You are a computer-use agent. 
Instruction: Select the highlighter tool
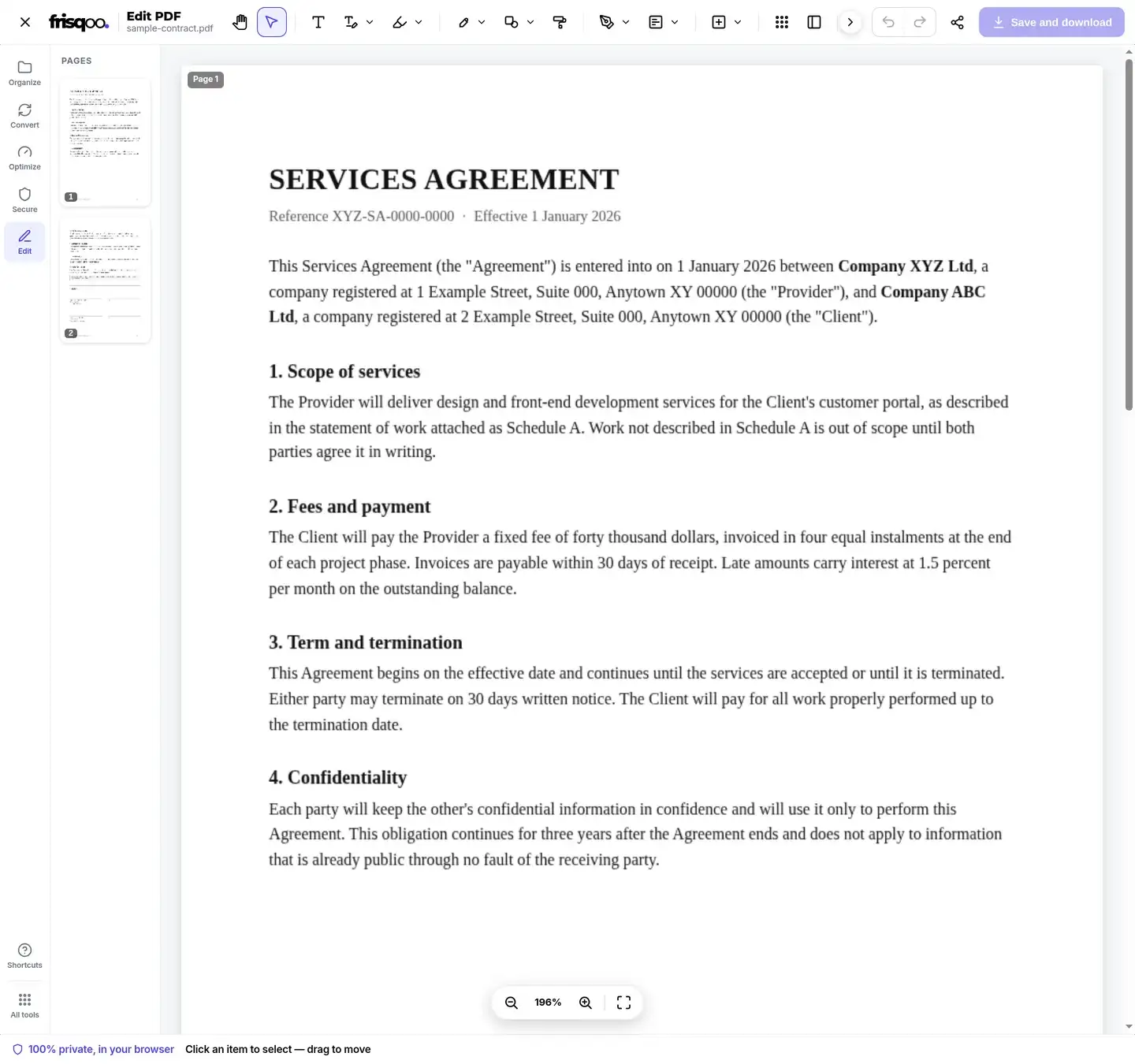coord(400,22)
